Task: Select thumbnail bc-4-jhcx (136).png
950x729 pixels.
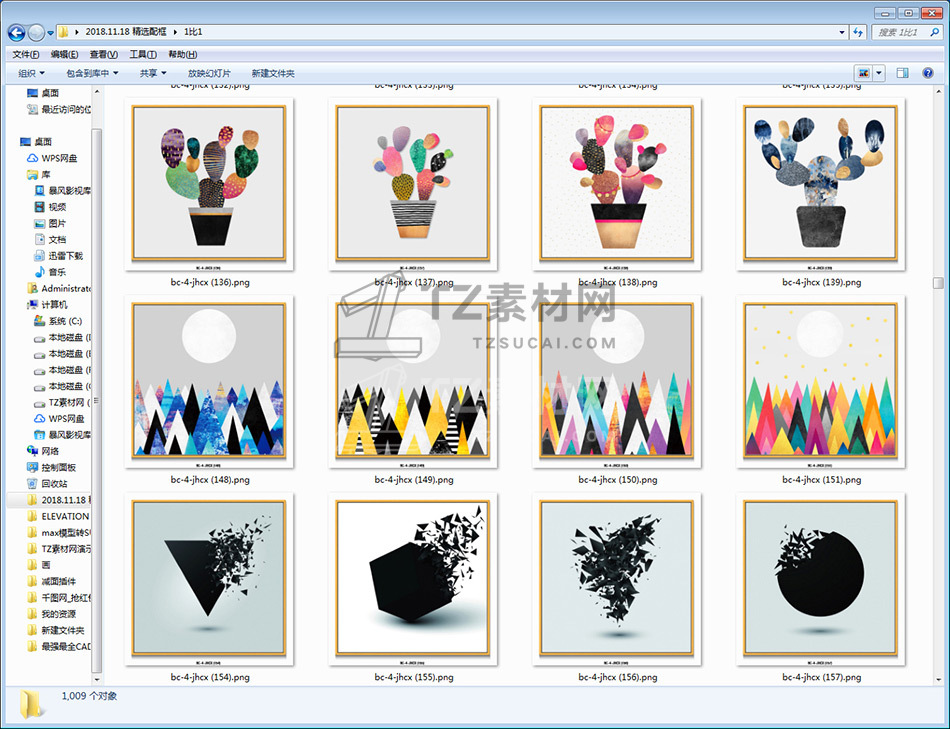Action: point(209,184)
